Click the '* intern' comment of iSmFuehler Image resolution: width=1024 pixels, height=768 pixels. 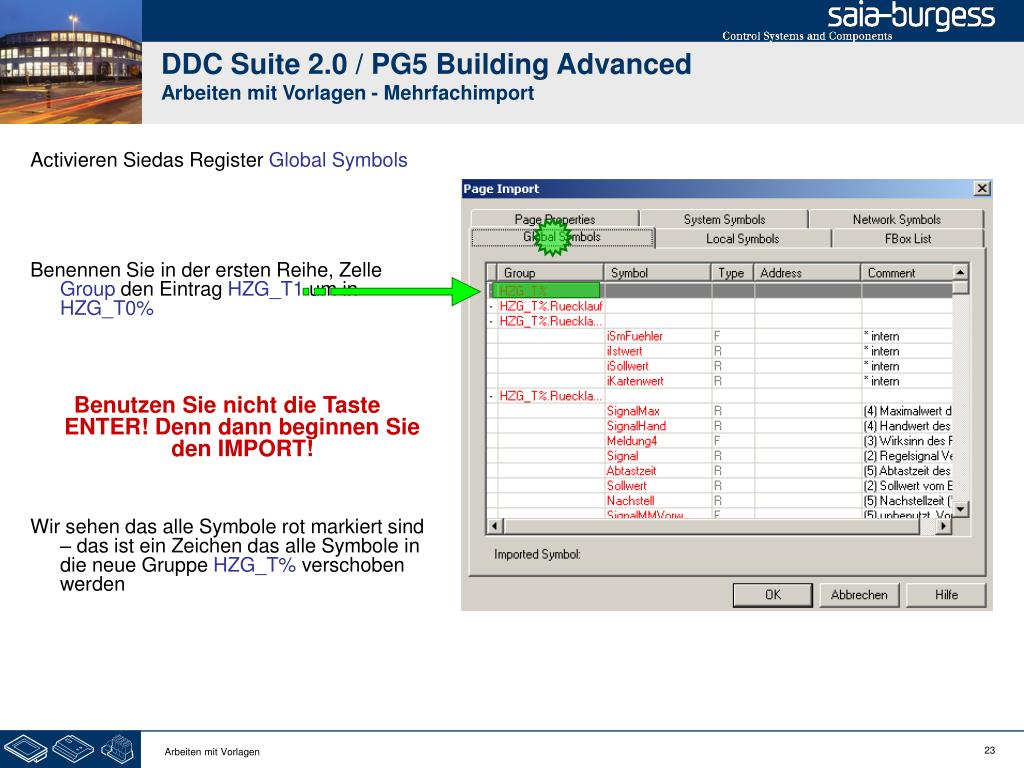tap(907, 336)
